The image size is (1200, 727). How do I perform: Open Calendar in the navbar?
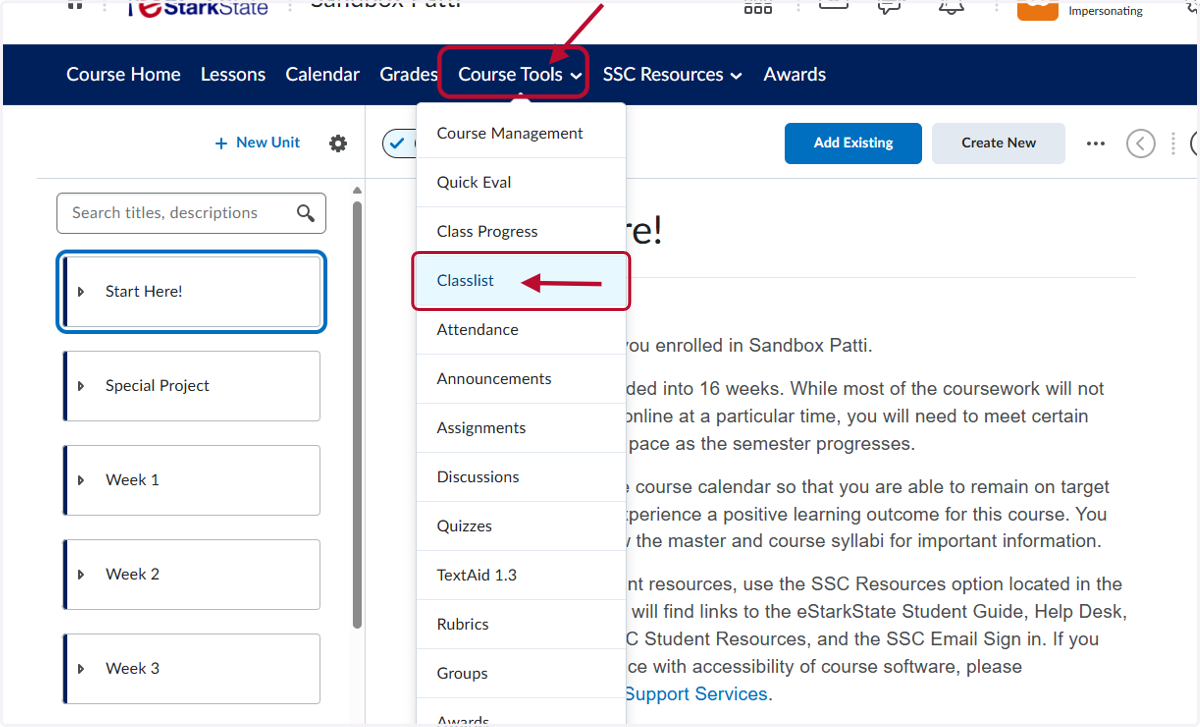[x=322, y=74]
